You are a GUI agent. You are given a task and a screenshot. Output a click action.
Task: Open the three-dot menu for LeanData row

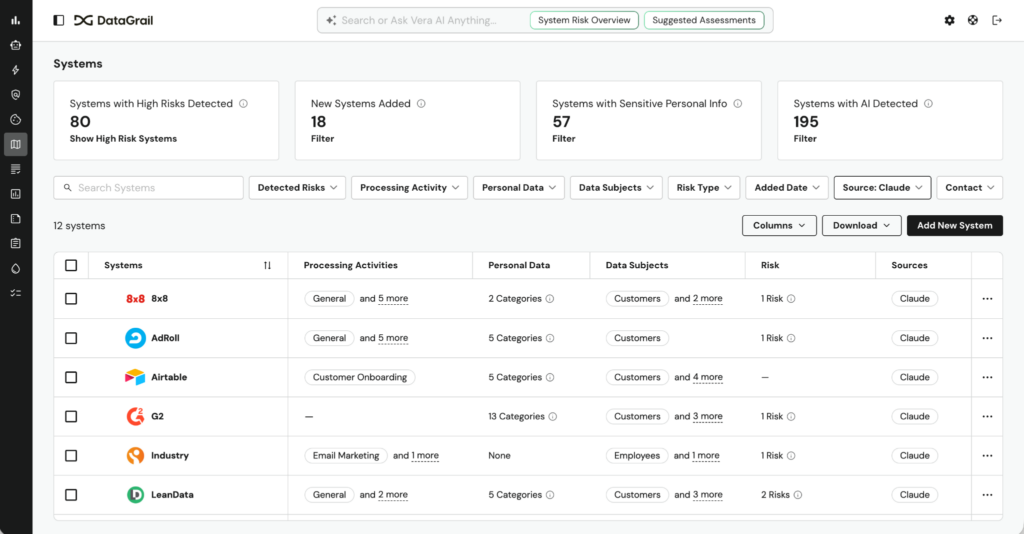click(x=987, y=495)
